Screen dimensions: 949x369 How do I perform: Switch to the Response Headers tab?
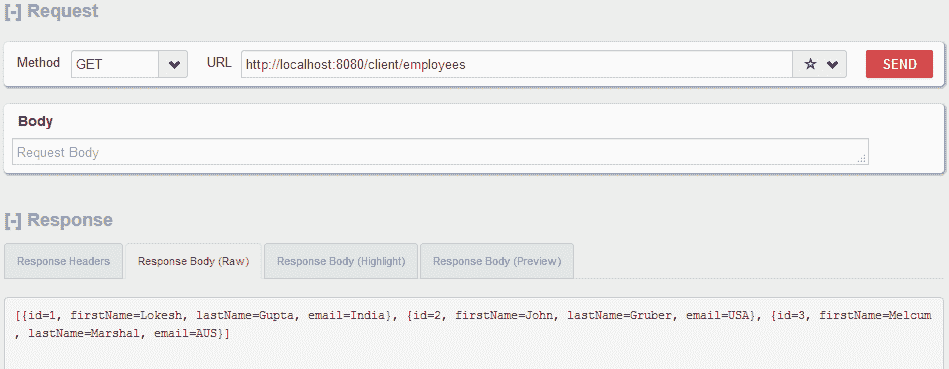(x=64, y=261)
